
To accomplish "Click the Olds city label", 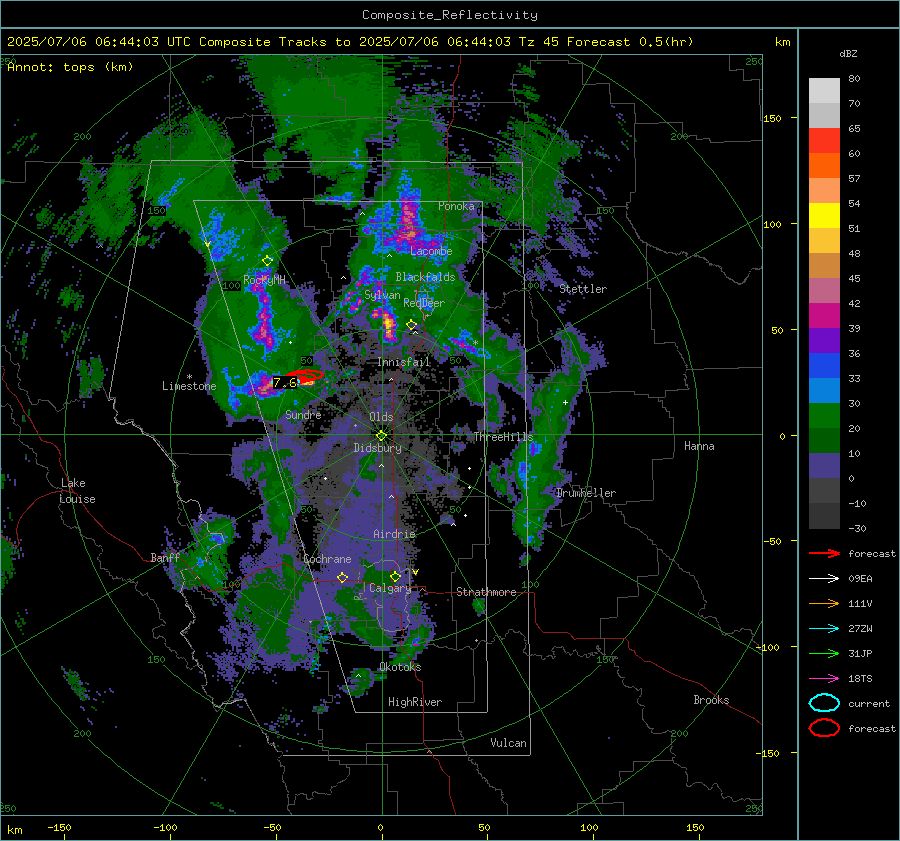I will tap(381, 417).
